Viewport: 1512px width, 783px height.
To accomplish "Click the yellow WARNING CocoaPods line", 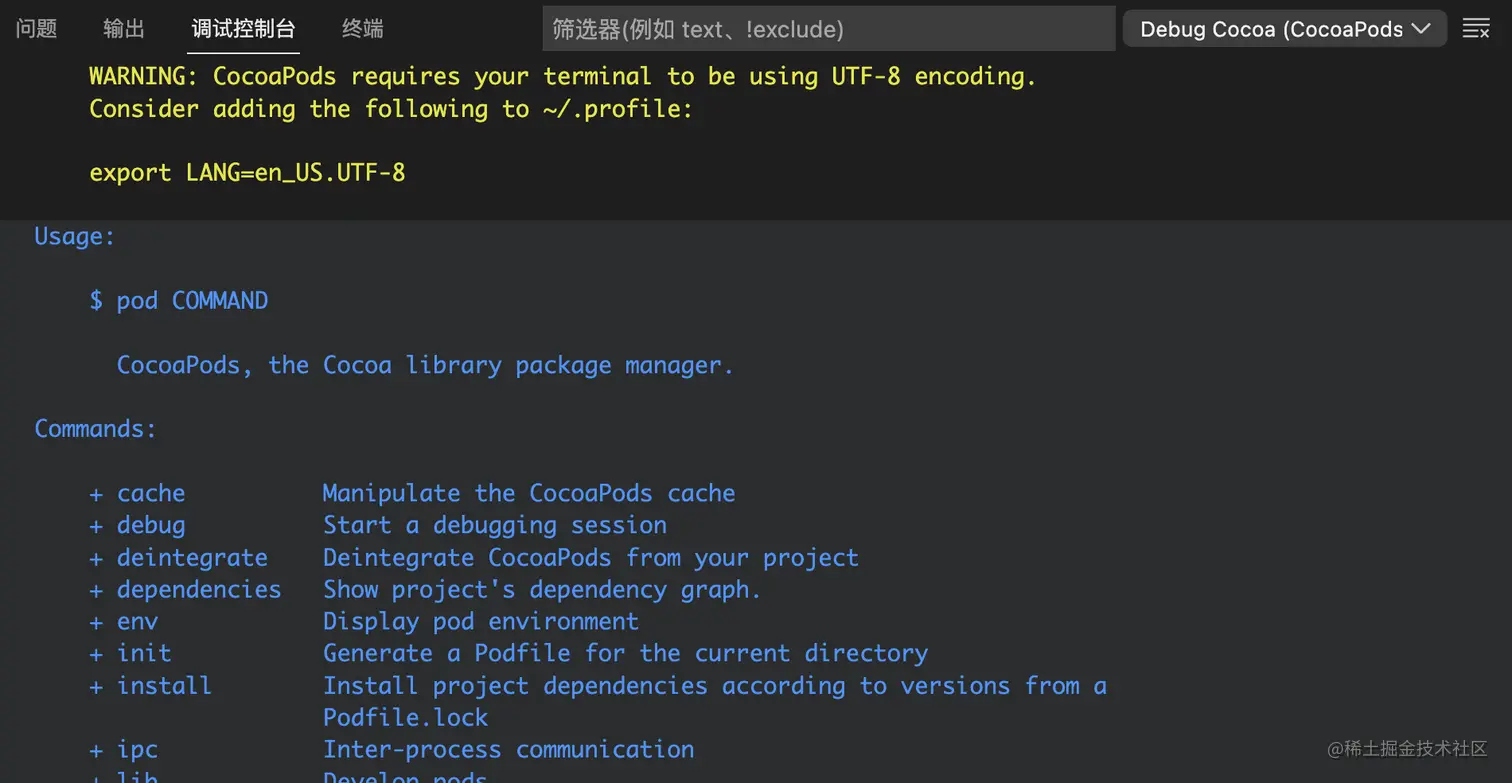I will click(562, 77).
